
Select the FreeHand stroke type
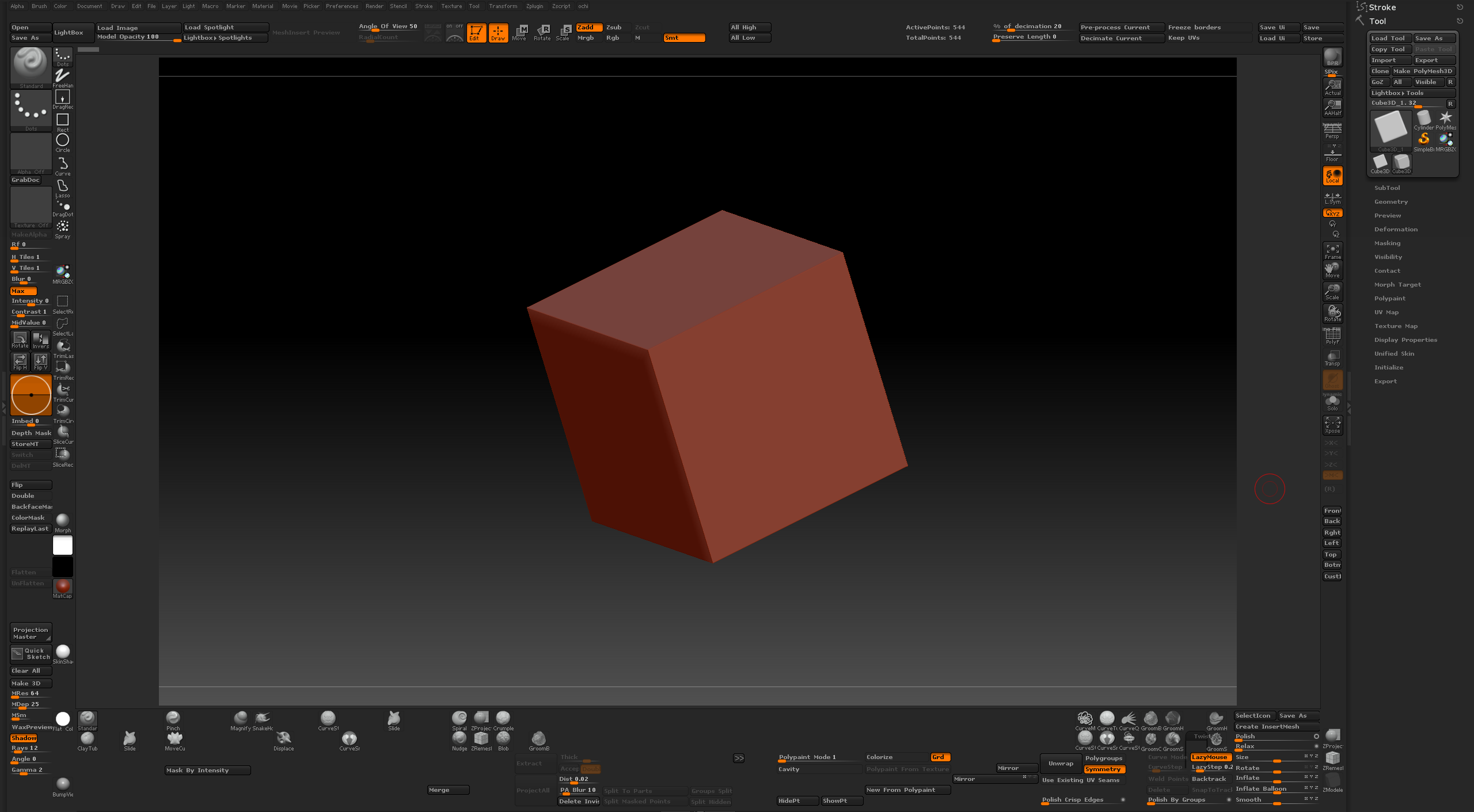pos(63,77)
